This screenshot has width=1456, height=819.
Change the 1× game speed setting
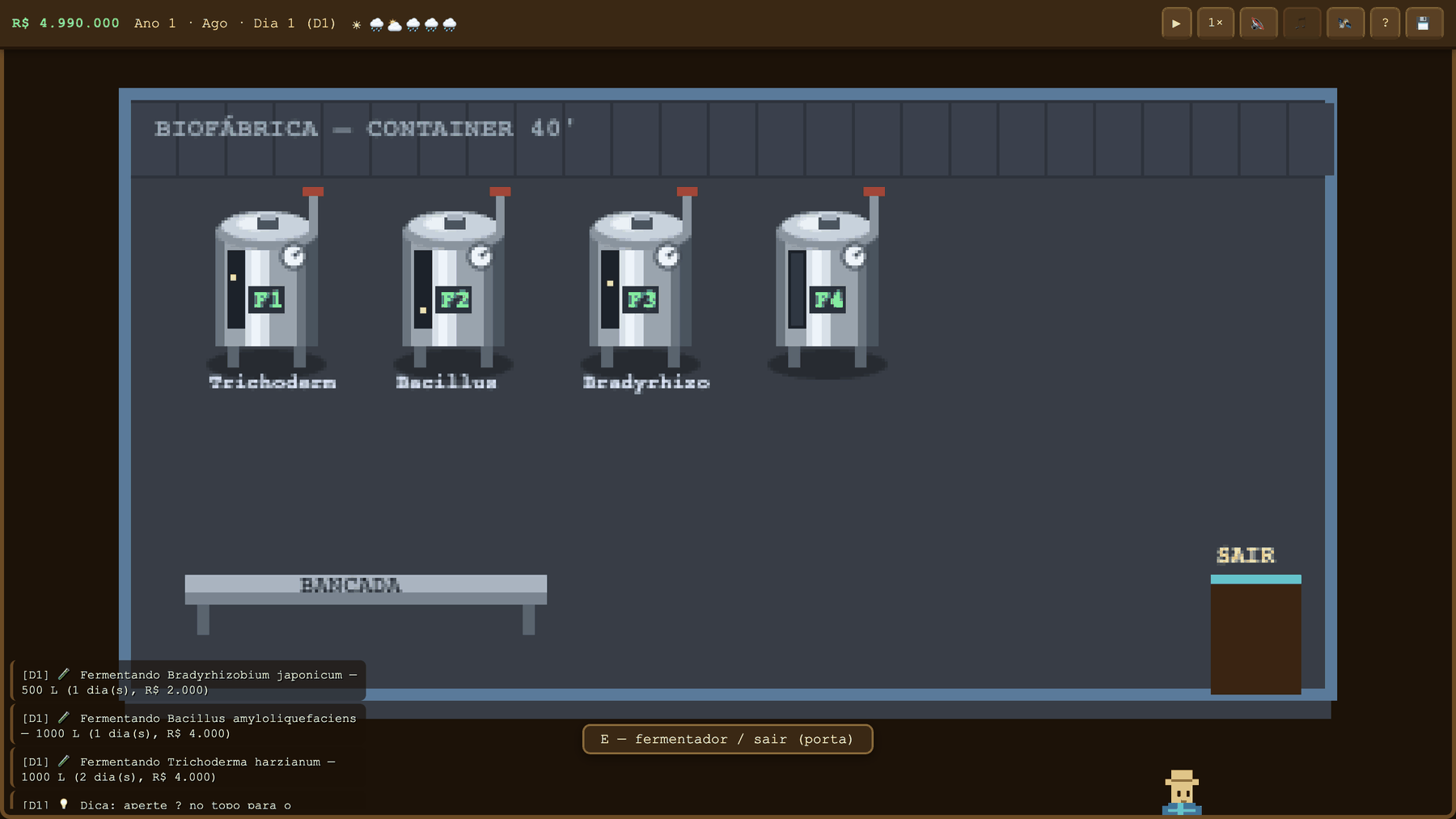pos(1215,23)
